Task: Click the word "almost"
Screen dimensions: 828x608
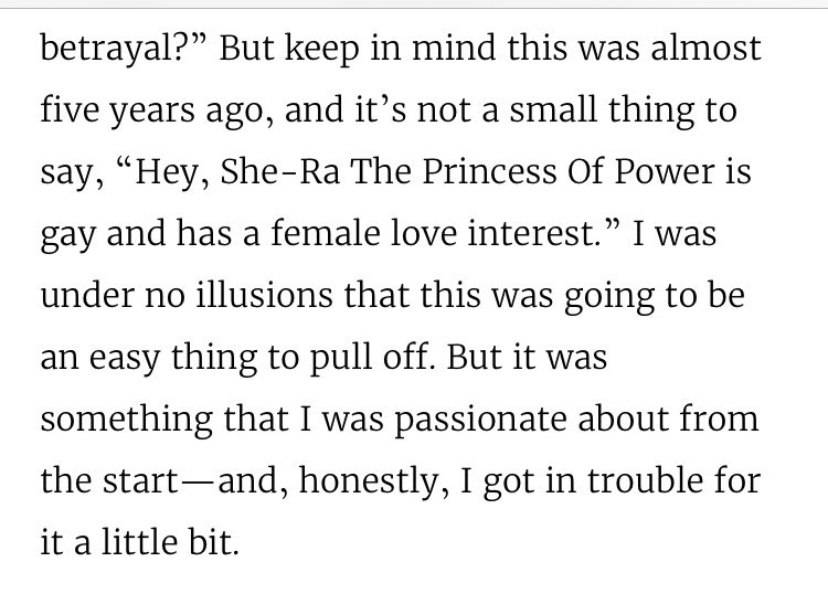Action: 705,48
